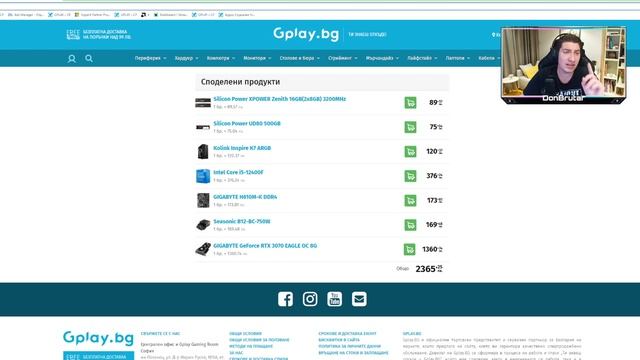This screenshot has width=640, height=360.
Task: Expand the Лаптопи menu
Action: [458, 58]
